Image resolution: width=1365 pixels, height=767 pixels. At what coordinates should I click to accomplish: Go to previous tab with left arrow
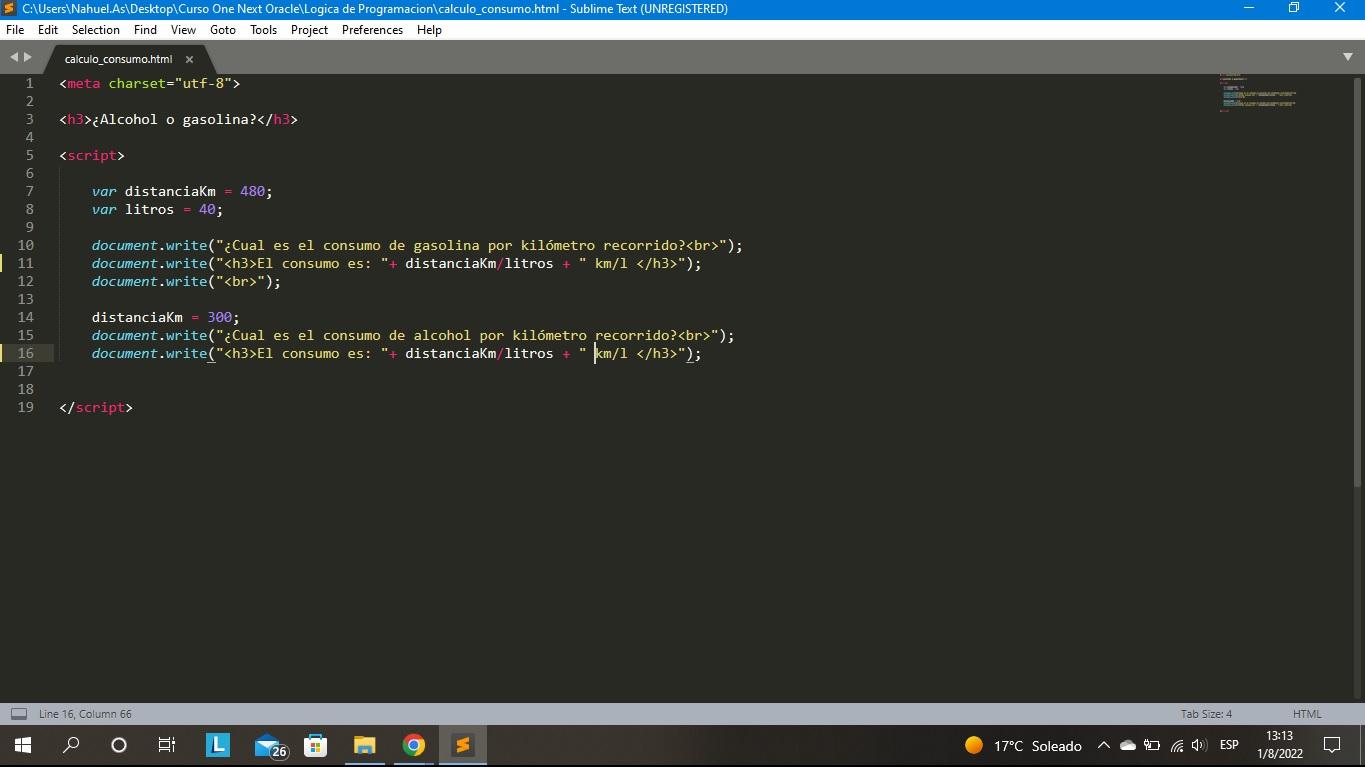14,58
